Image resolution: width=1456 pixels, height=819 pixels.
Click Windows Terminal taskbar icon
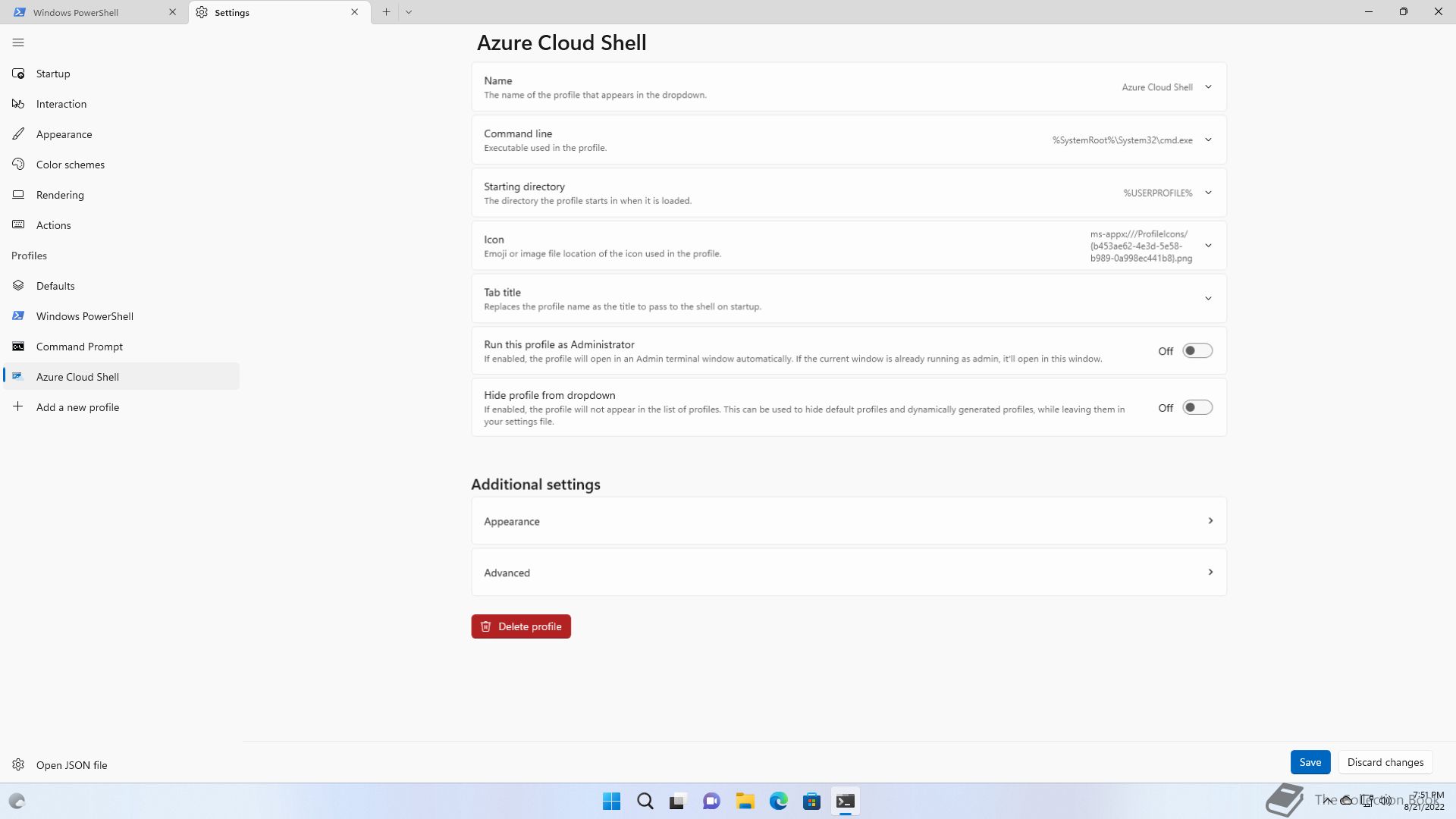[x=845, y=802]
